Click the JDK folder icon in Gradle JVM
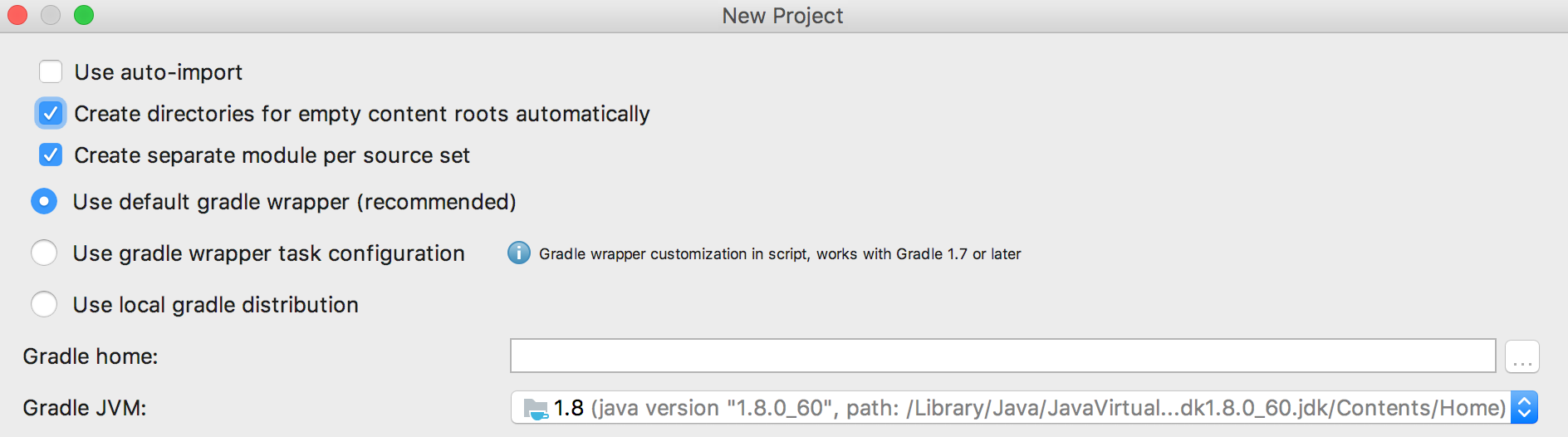 [536, 408]
